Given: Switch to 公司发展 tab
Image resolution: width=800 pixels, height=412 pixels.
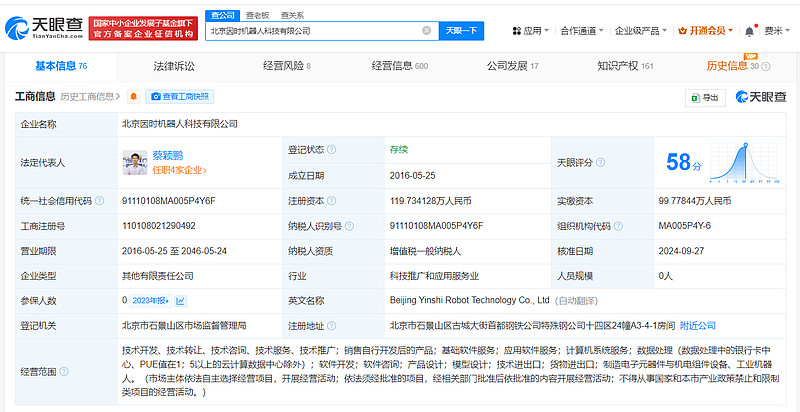Looking at the screenshot, I should click(512, 66).
